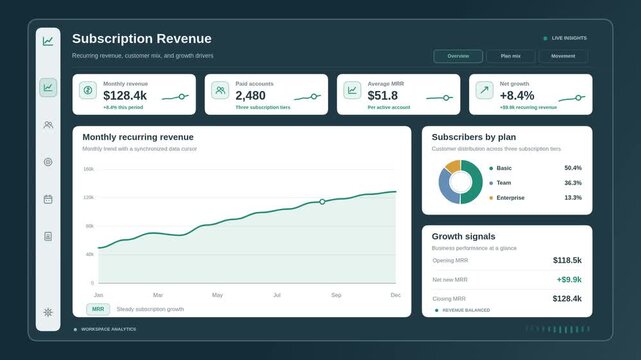The image size is (641, 360).
Task: Click the chart logo icon atop sidebar
Action: click(x=48, y=41)
